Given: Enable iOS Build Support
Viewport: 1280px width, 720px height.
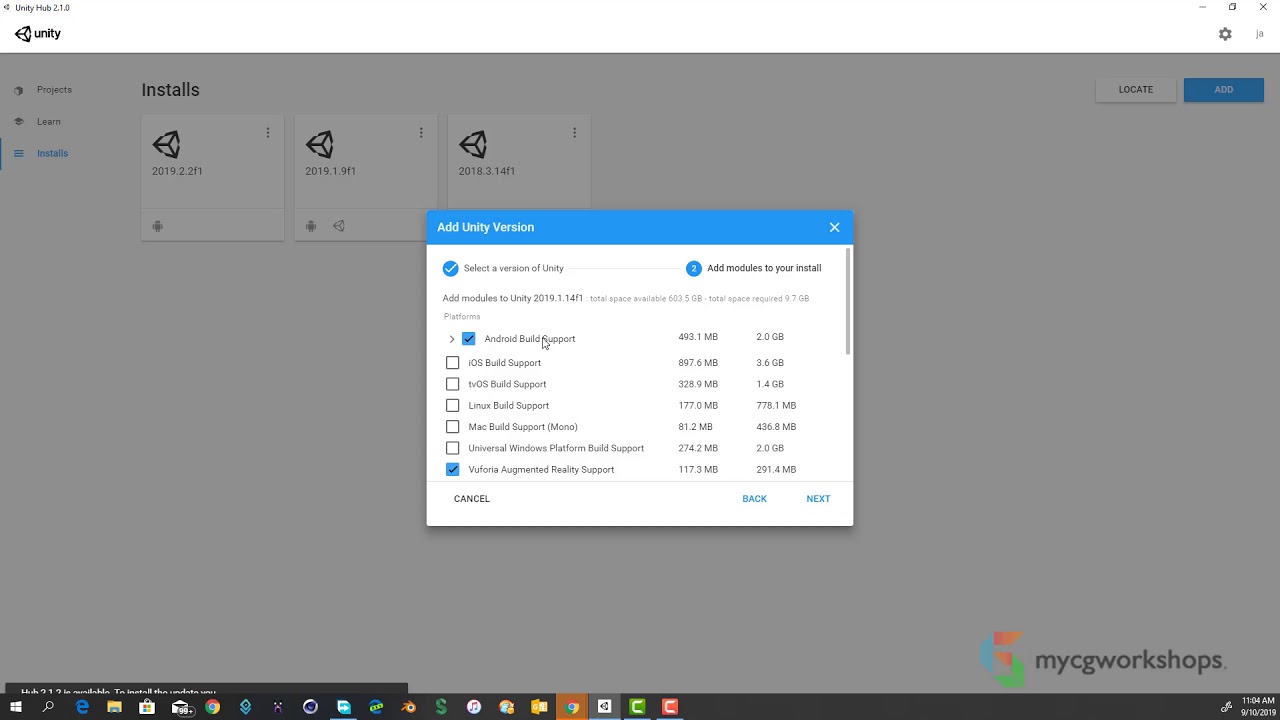Looking at the screenshot, I should 452,363.
